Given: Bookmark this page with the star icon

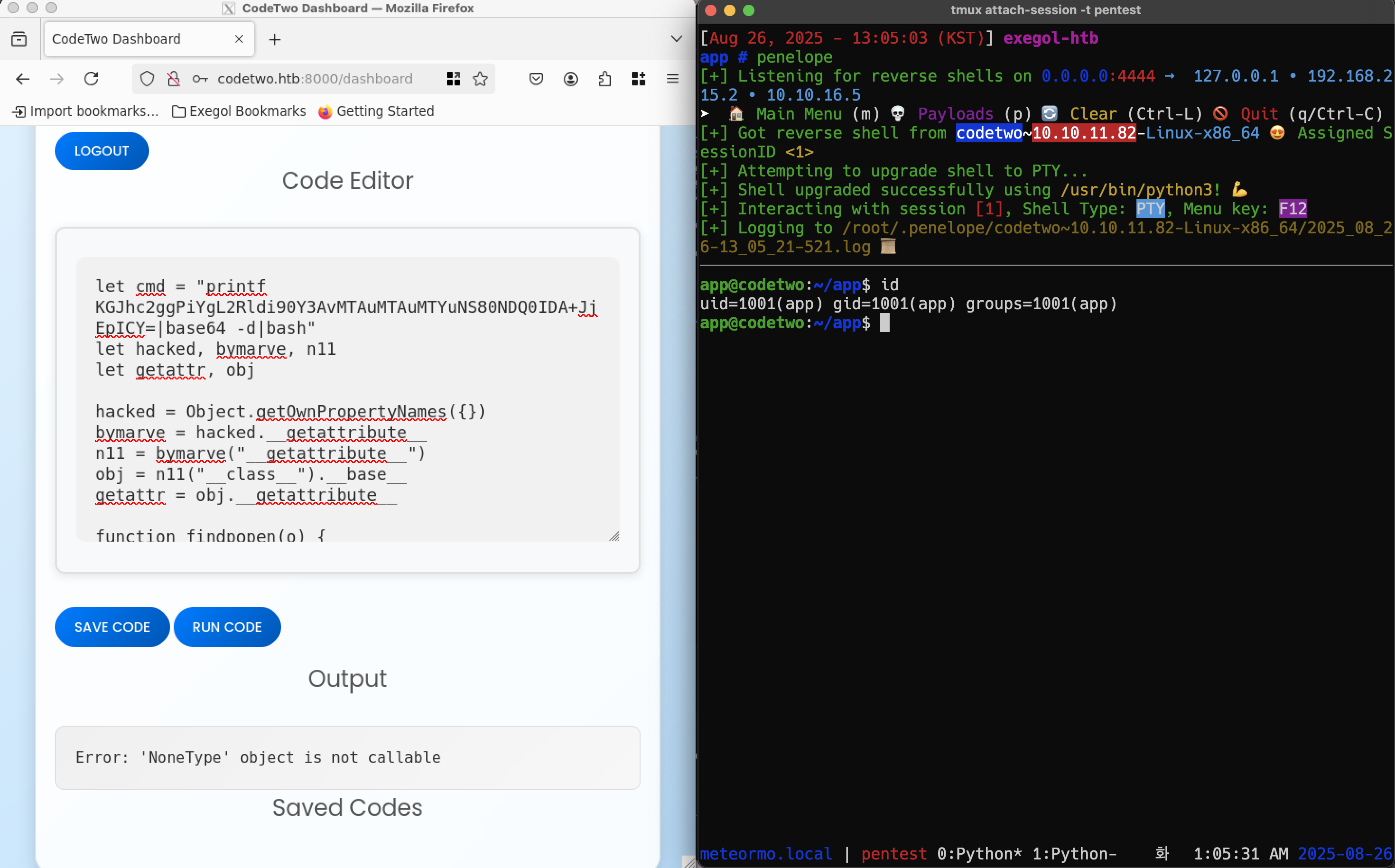Looking at the screenshot, I should [480, 79].
